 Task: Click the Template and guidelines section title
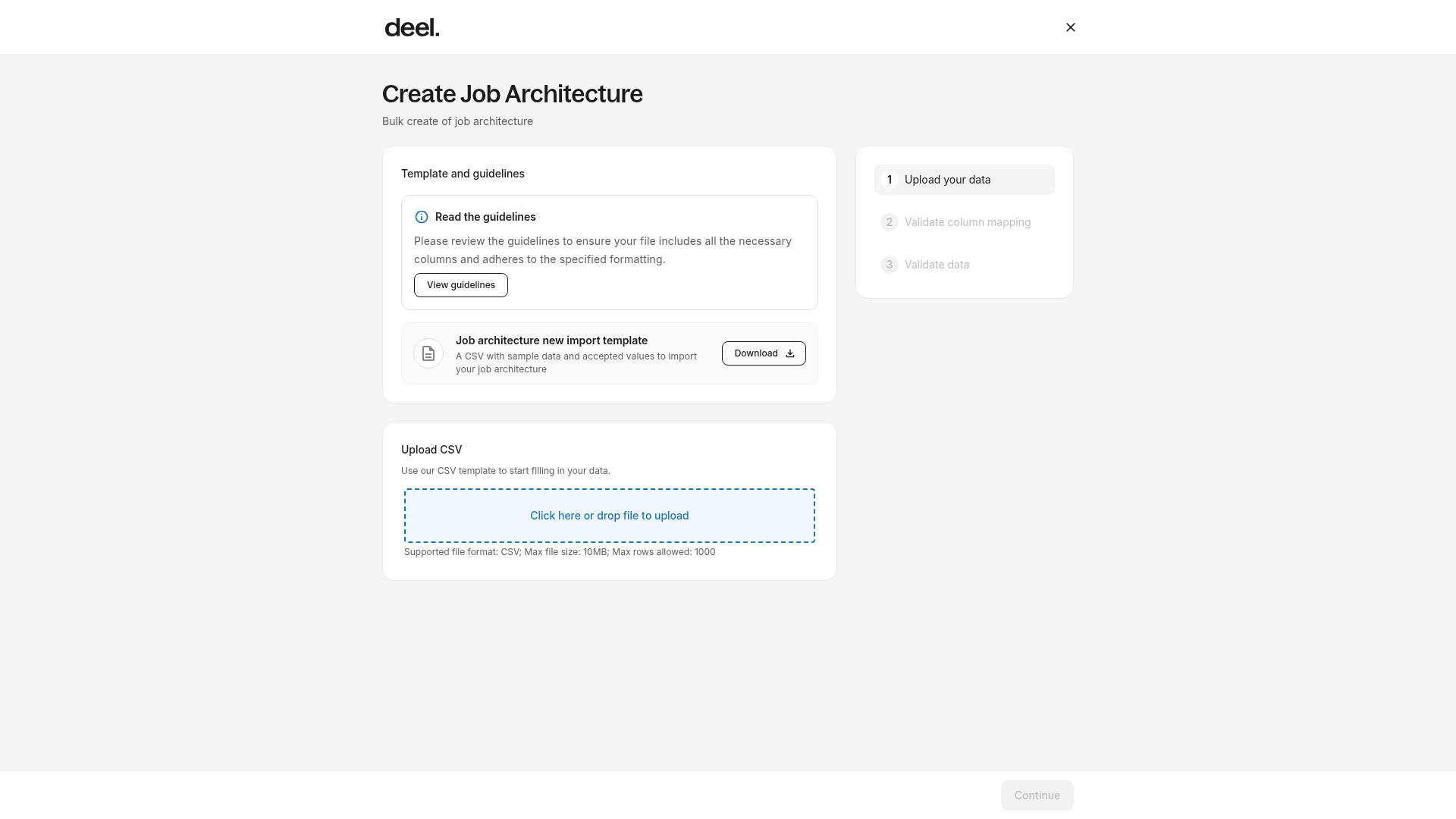463,174
